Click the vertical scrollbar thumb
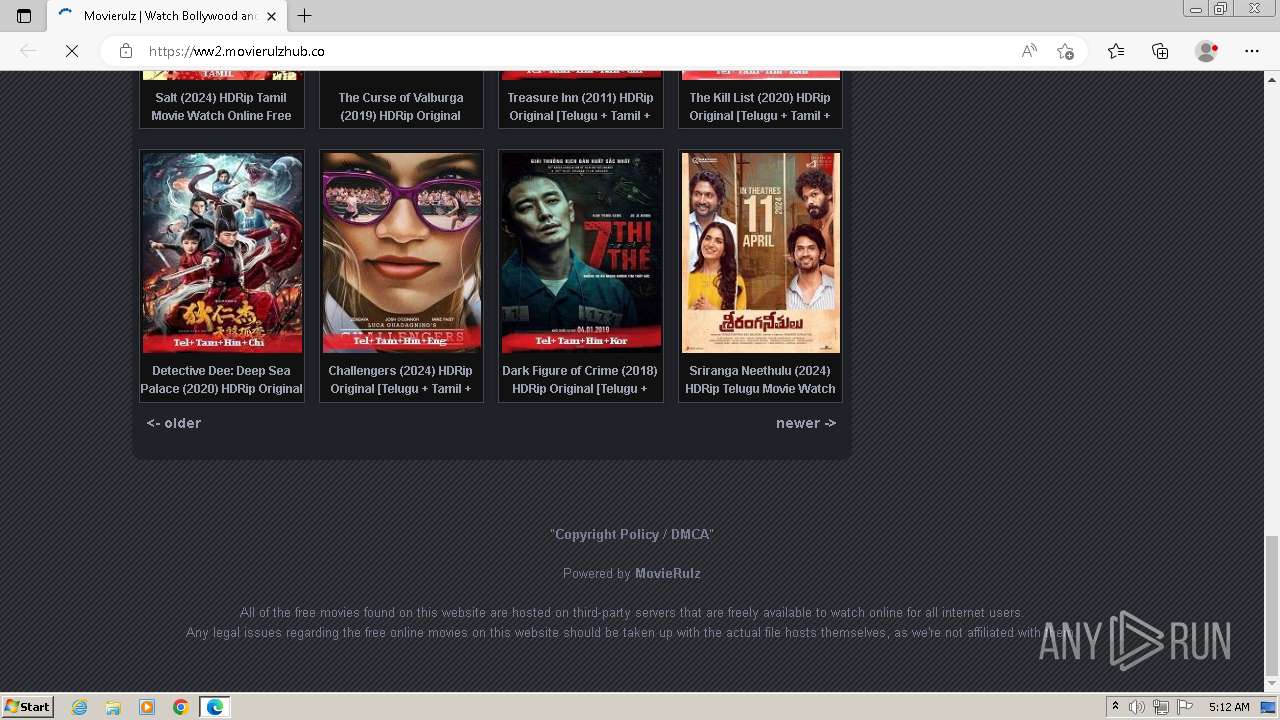This screenshot has height=720, width=1280. pyautogui.click(x=1272, y=606)
